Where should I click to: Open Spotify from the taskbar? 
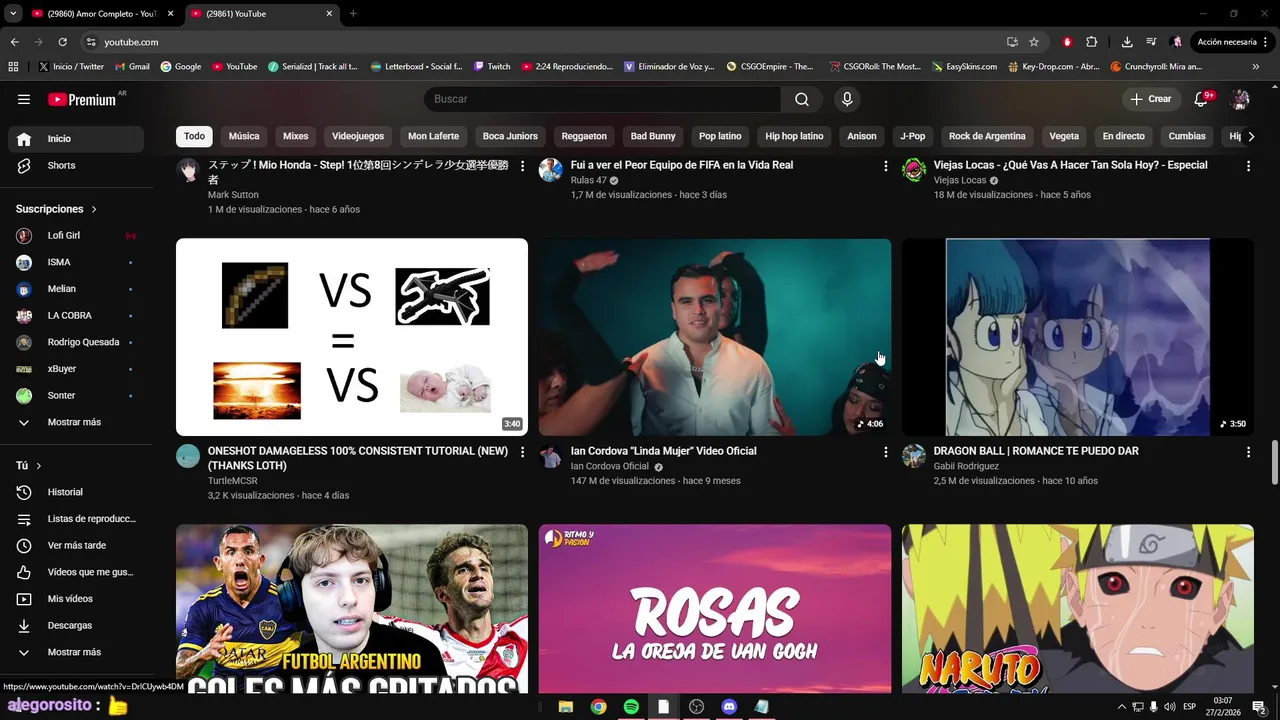(631, 707)
